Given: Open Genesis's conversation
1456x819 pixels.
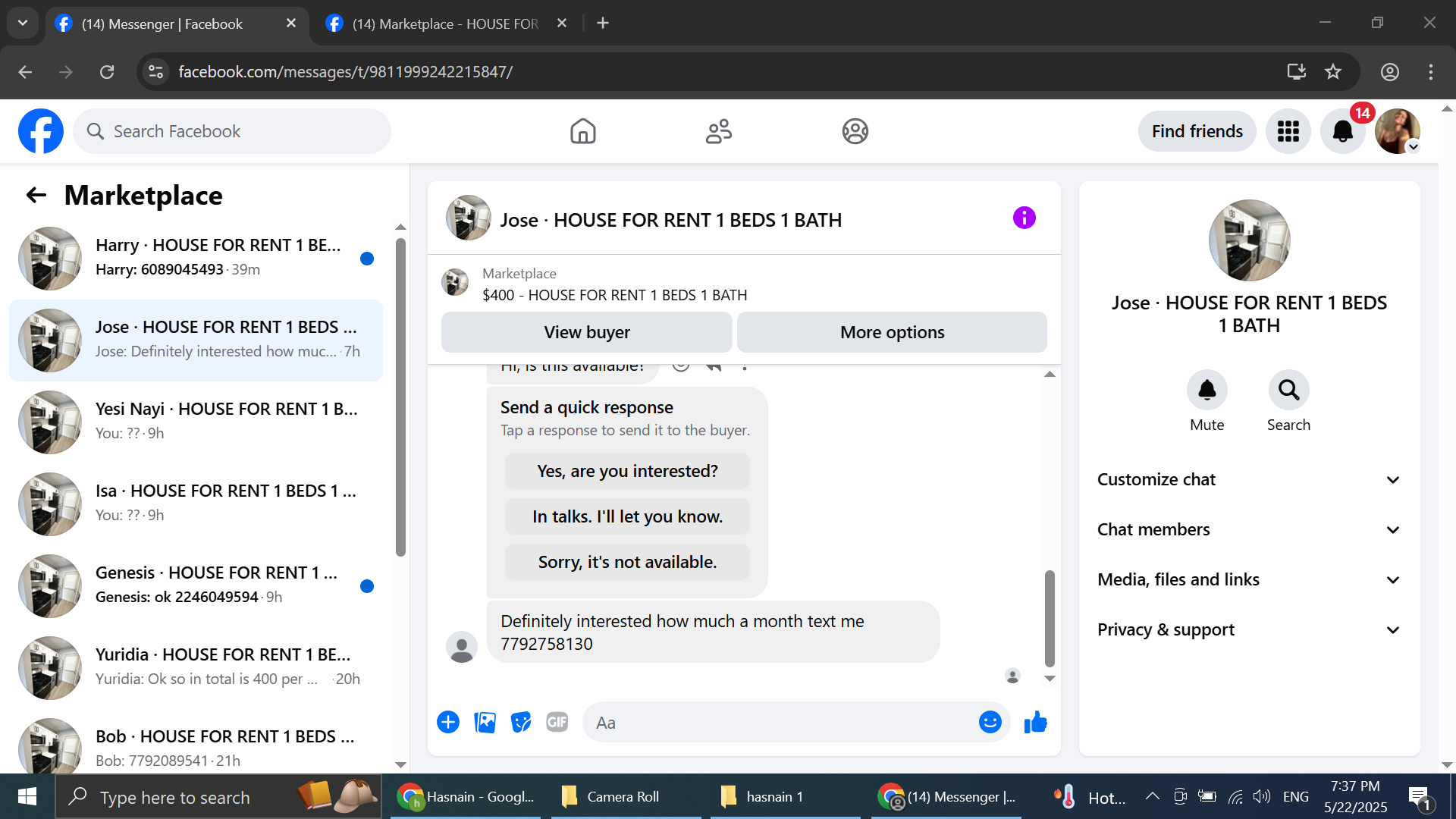Looking at the screenshot, I should (196, 585).
